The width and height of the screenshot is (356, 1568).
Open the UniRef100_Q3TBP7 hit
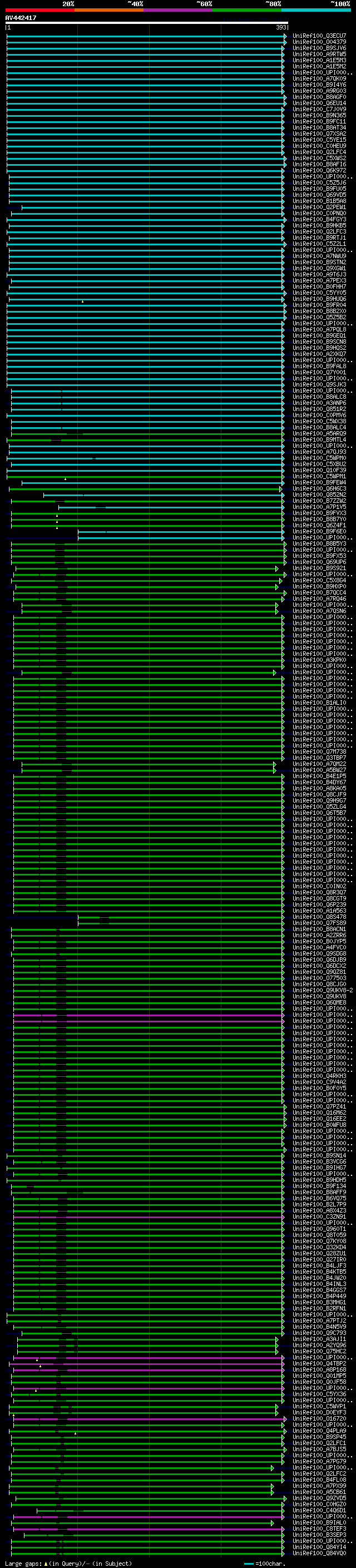click(x=319, y=758)
